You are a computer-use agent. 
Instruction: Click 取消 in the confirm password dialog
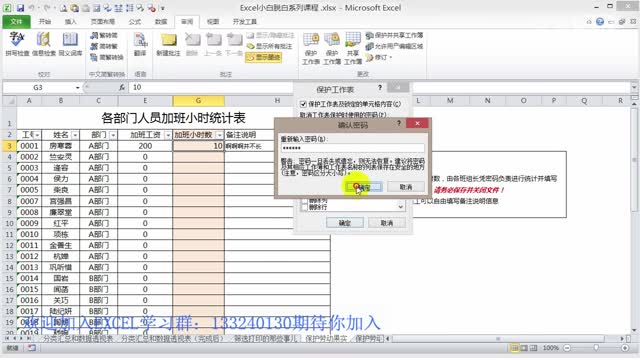406,187
